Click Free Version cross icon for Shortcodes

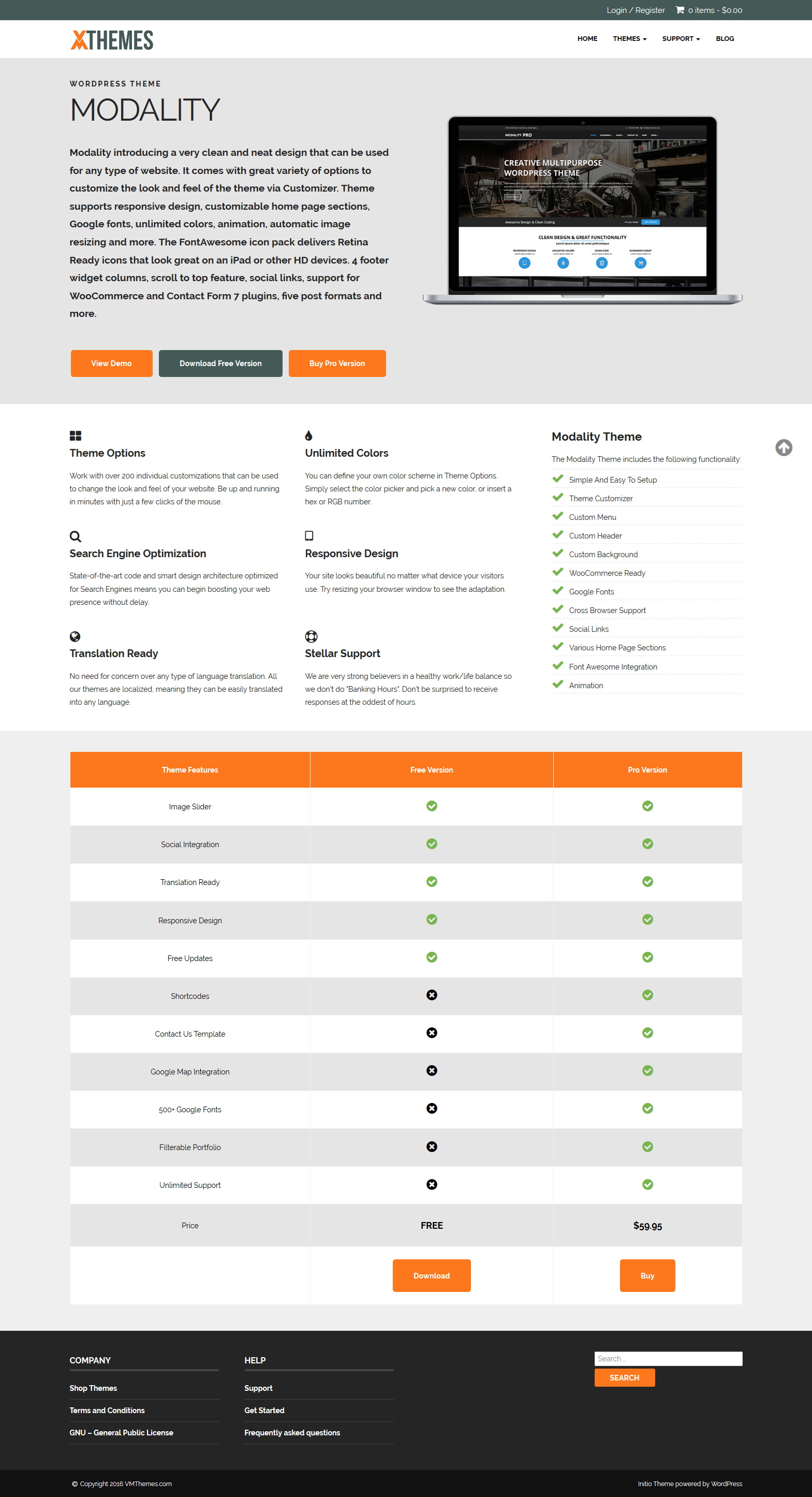point(432,995)
